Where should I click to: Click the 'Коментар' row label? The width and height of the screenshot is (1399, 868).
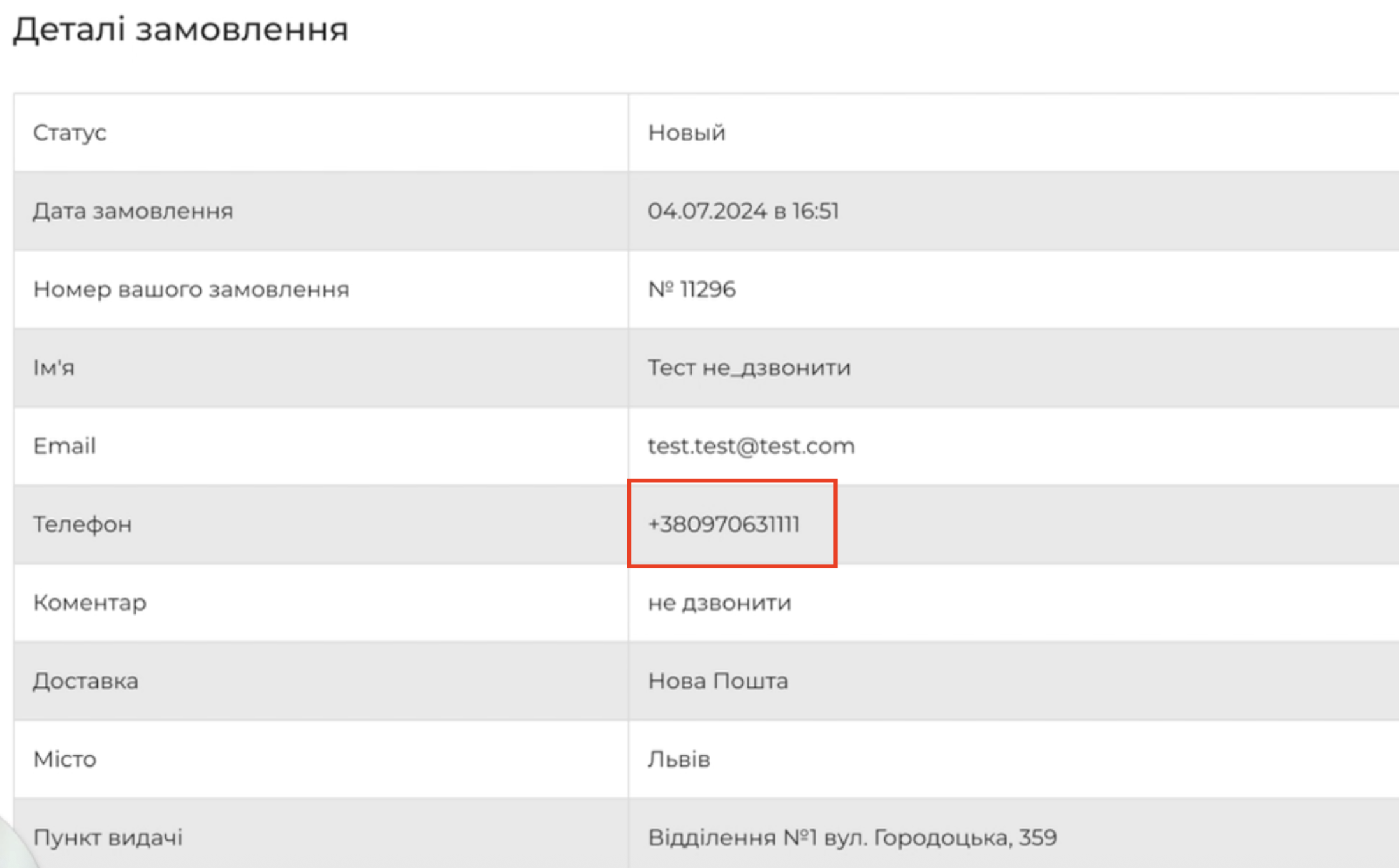[89, 603]
